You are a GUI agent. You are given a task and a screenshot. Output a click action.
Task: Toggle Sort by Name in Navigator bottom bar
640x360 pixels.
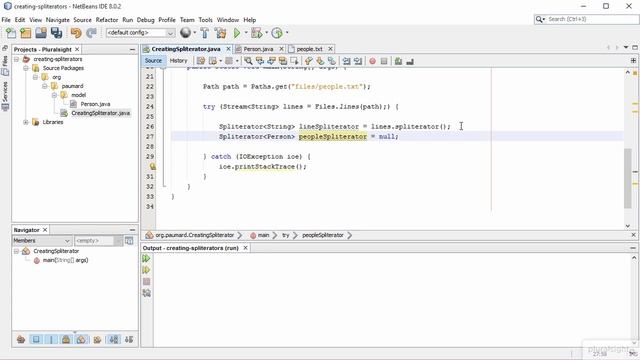point(113,339)
